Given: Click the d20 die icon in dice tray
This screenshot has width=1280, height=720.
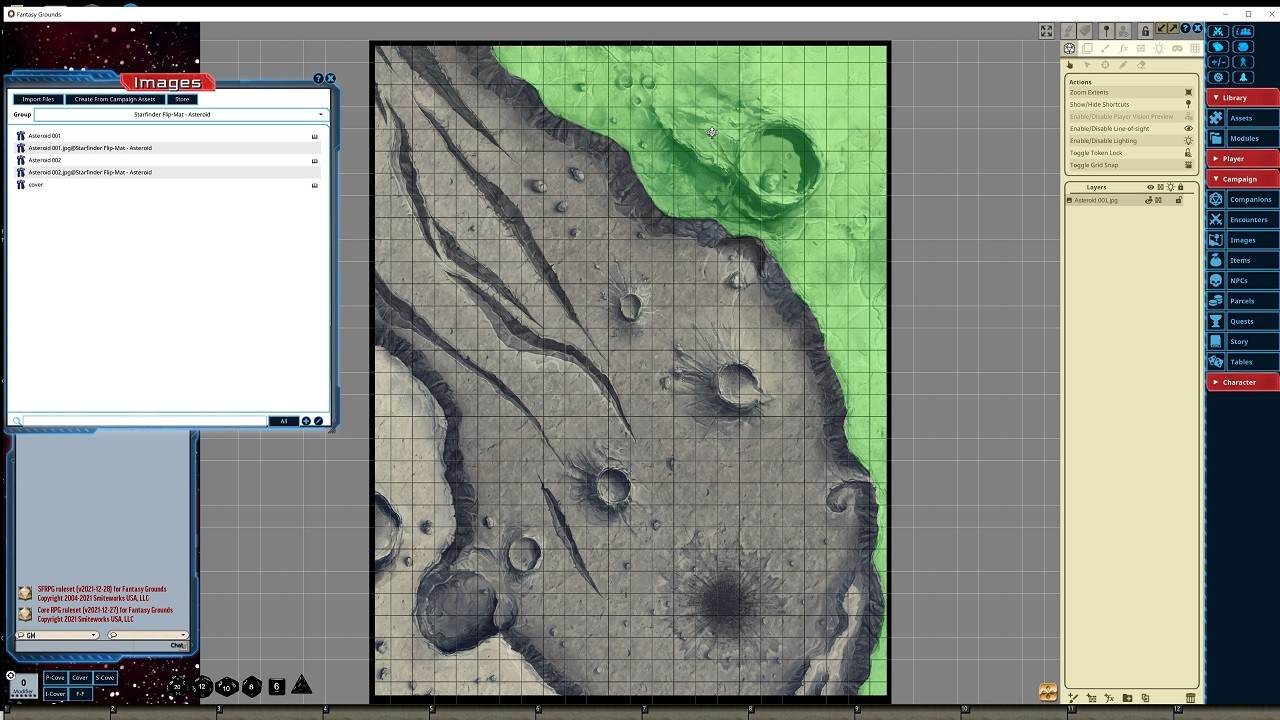Looking at the screenshot, I should 177,687.
